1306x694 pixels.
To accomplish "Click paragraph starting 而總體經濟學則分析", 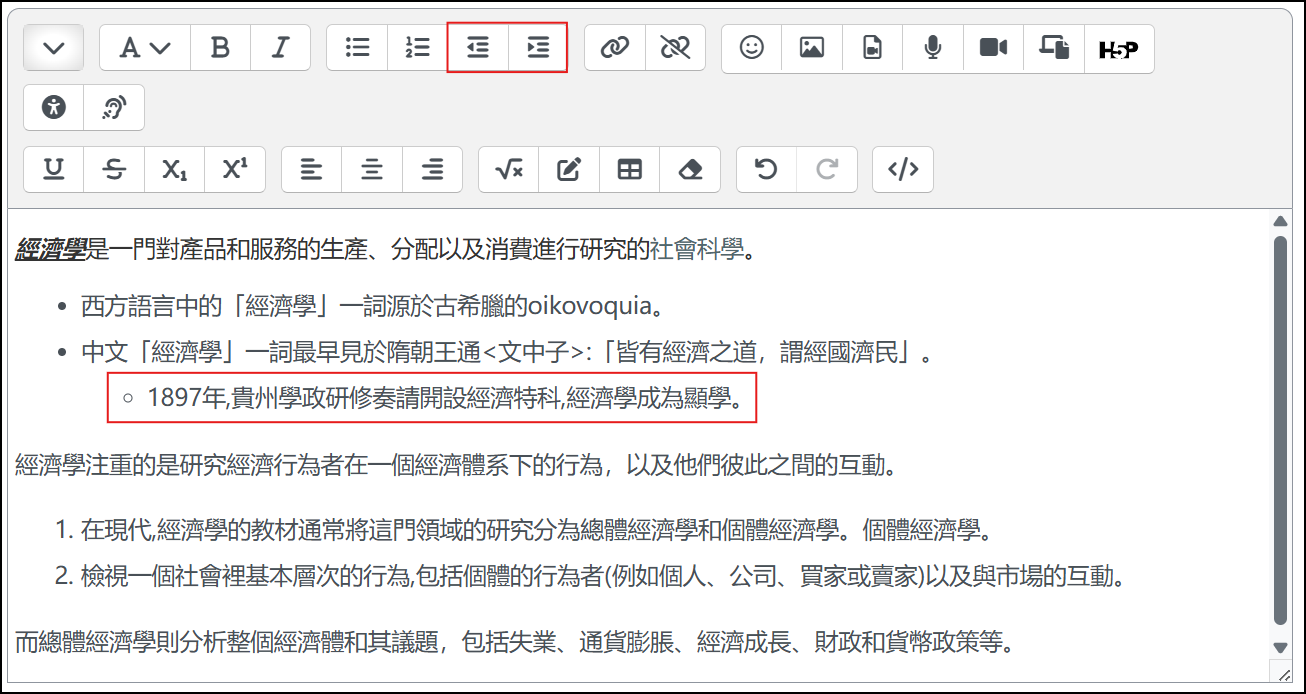I will click(515, 641).
